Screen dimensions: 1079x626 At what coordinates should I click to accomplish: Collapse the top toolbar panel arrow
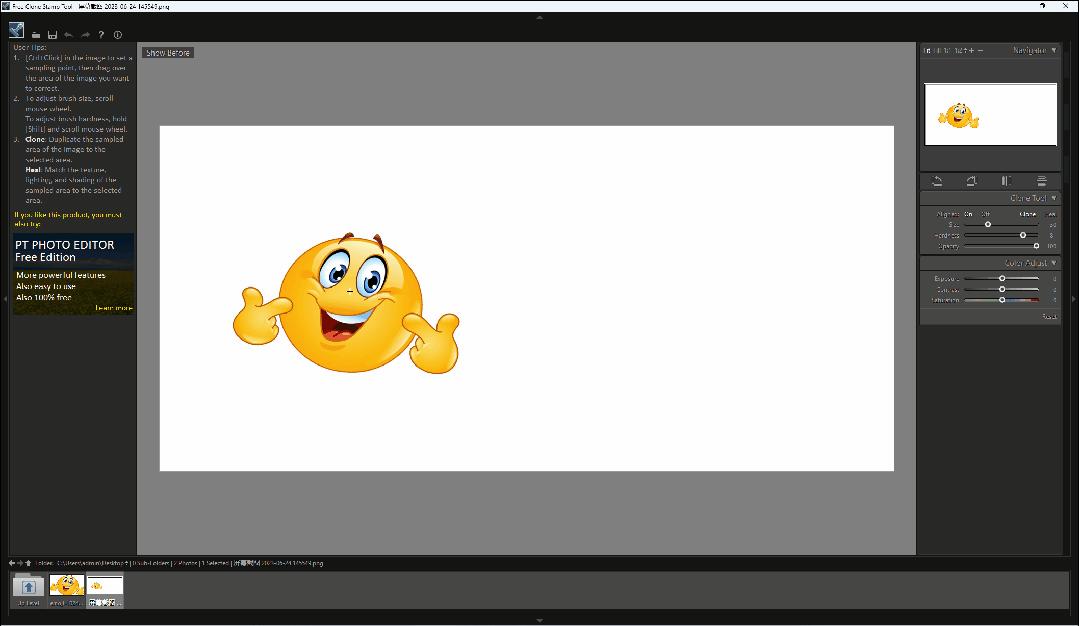pyautogui.click(x=540, y=17)
